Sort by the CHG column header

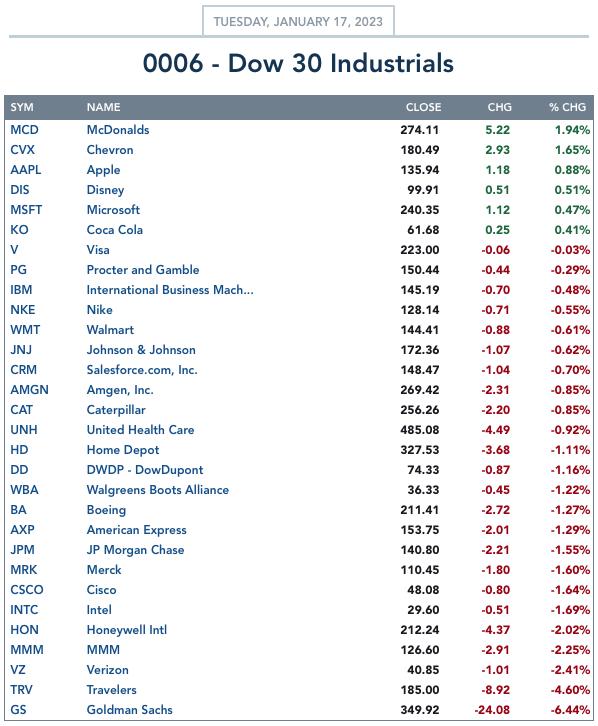click(x=499, y=107)
